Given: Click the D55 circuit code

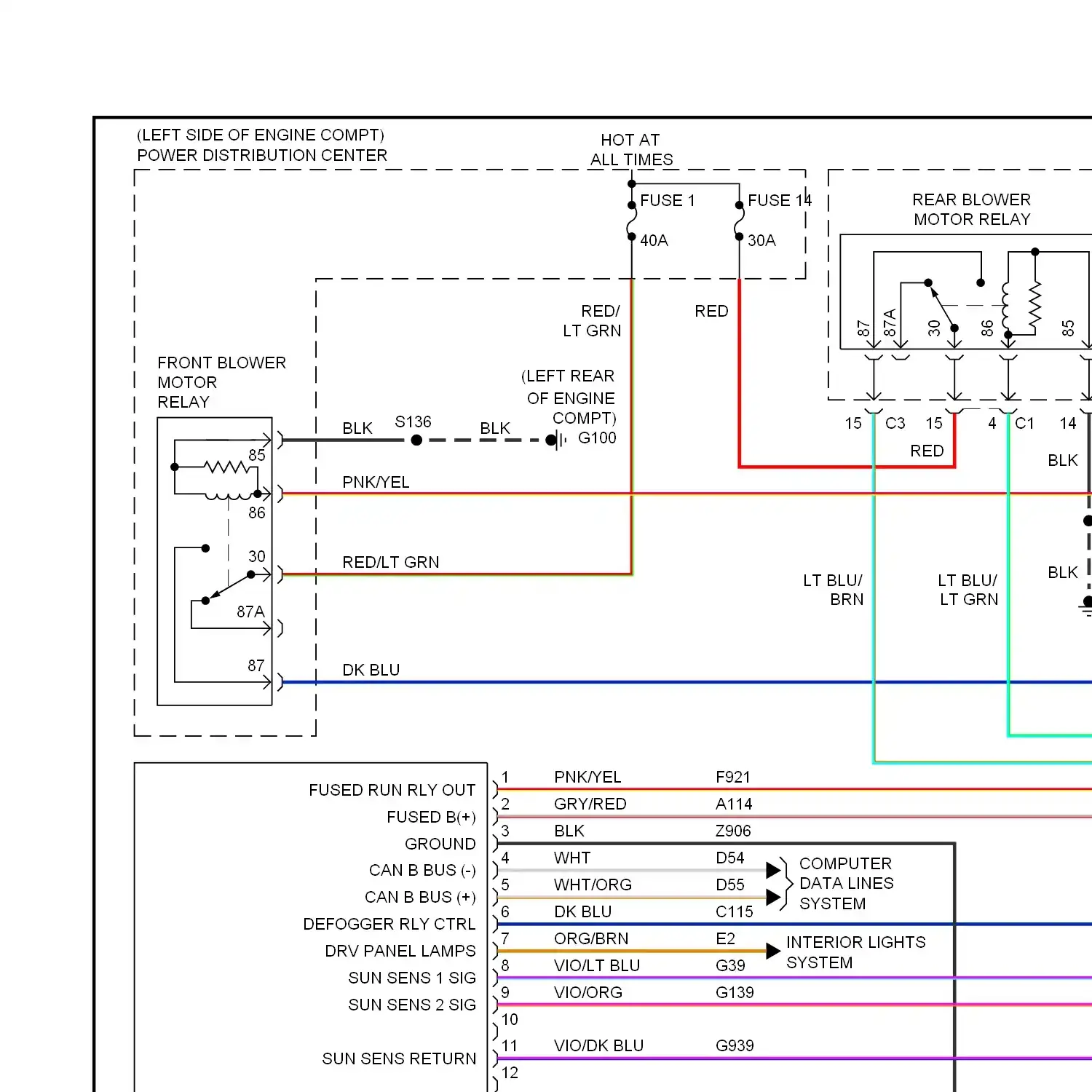Looking at the screenshot, I should tap(729, 885).
